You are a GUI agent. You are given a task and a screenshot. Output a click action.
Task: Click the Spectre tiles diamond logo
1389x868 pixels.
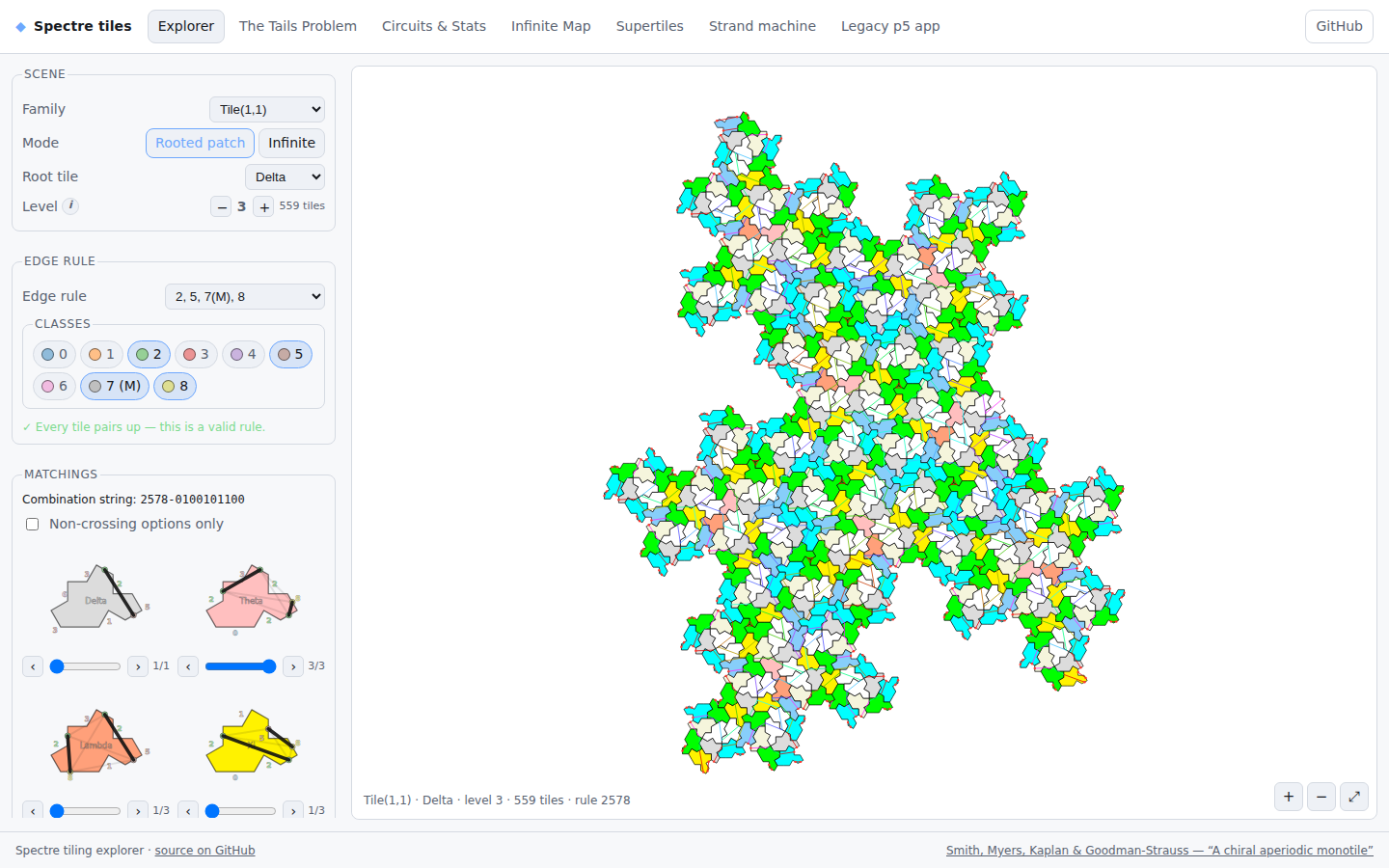point(20,27)
